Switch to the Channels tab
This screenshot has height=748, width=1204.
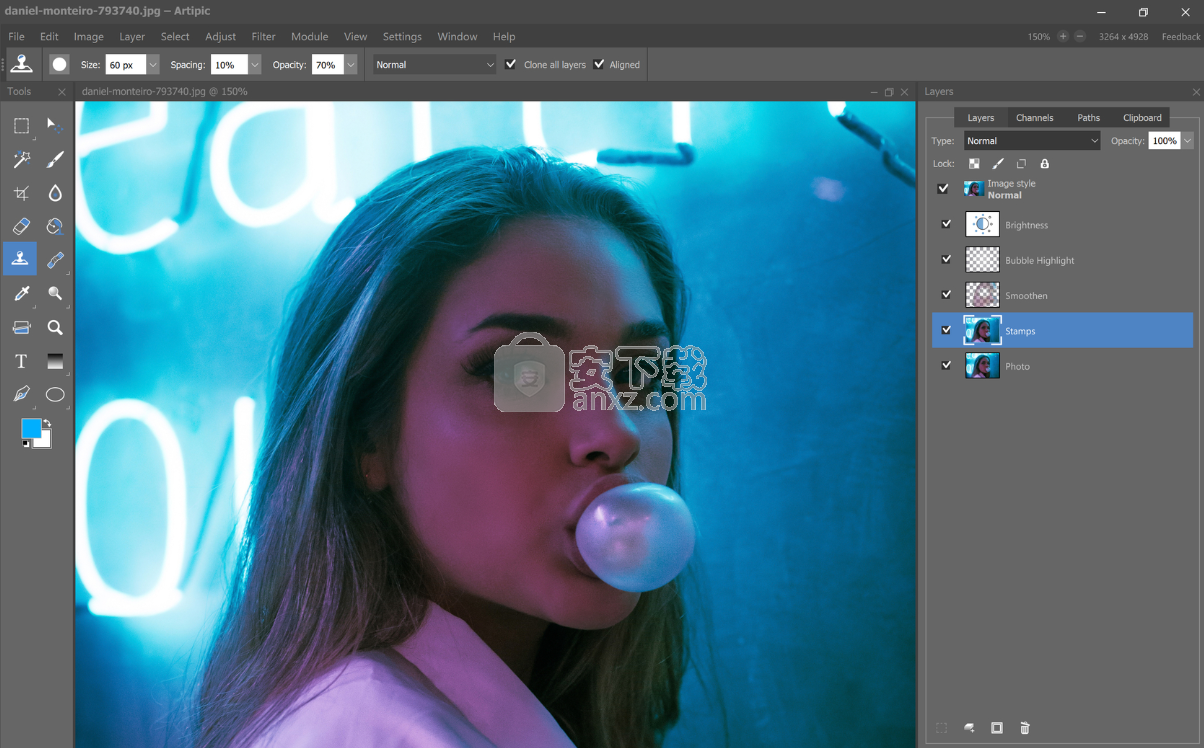(1035, 117)
